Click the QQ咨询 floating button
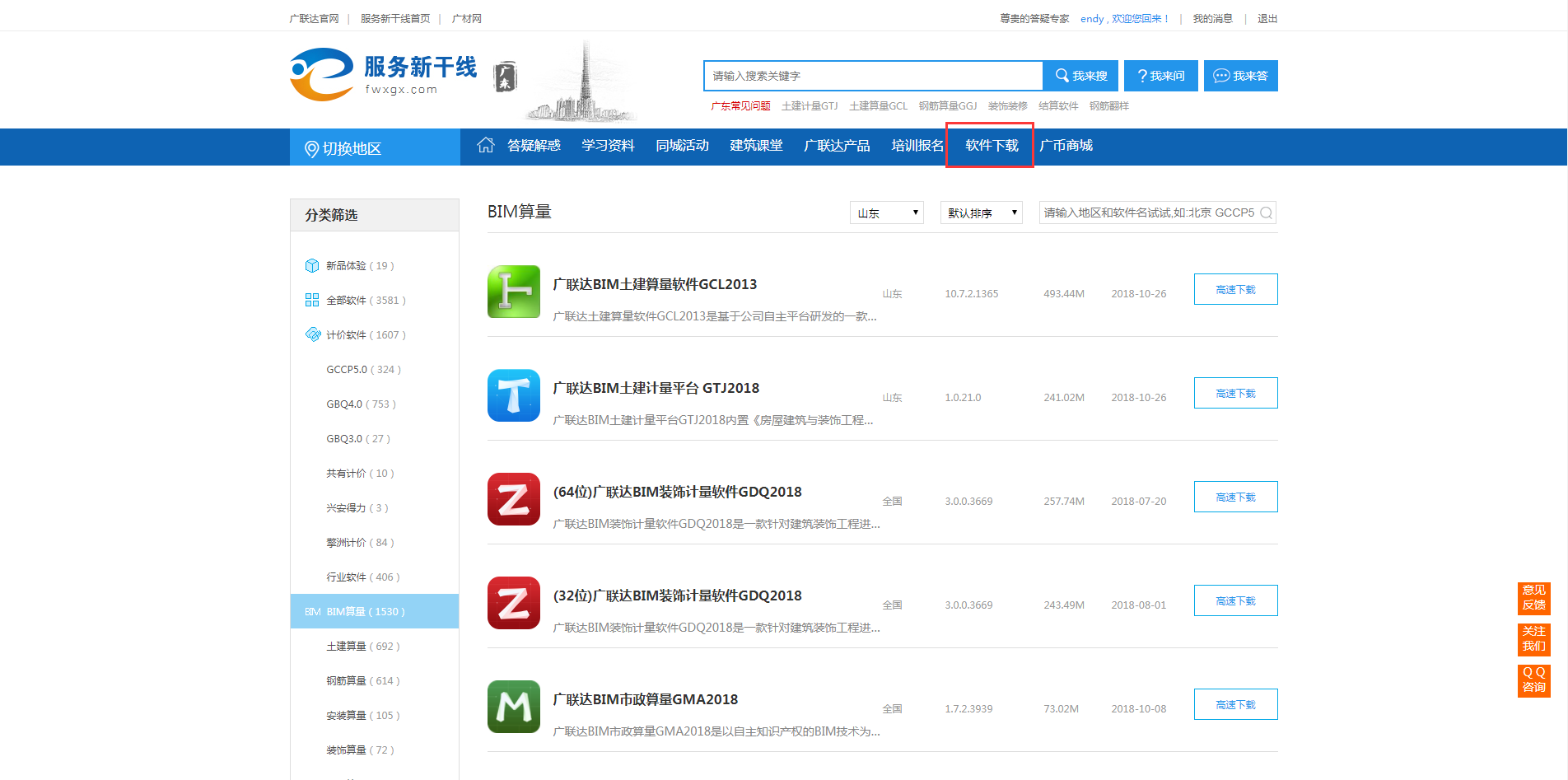 [1533, 680]
